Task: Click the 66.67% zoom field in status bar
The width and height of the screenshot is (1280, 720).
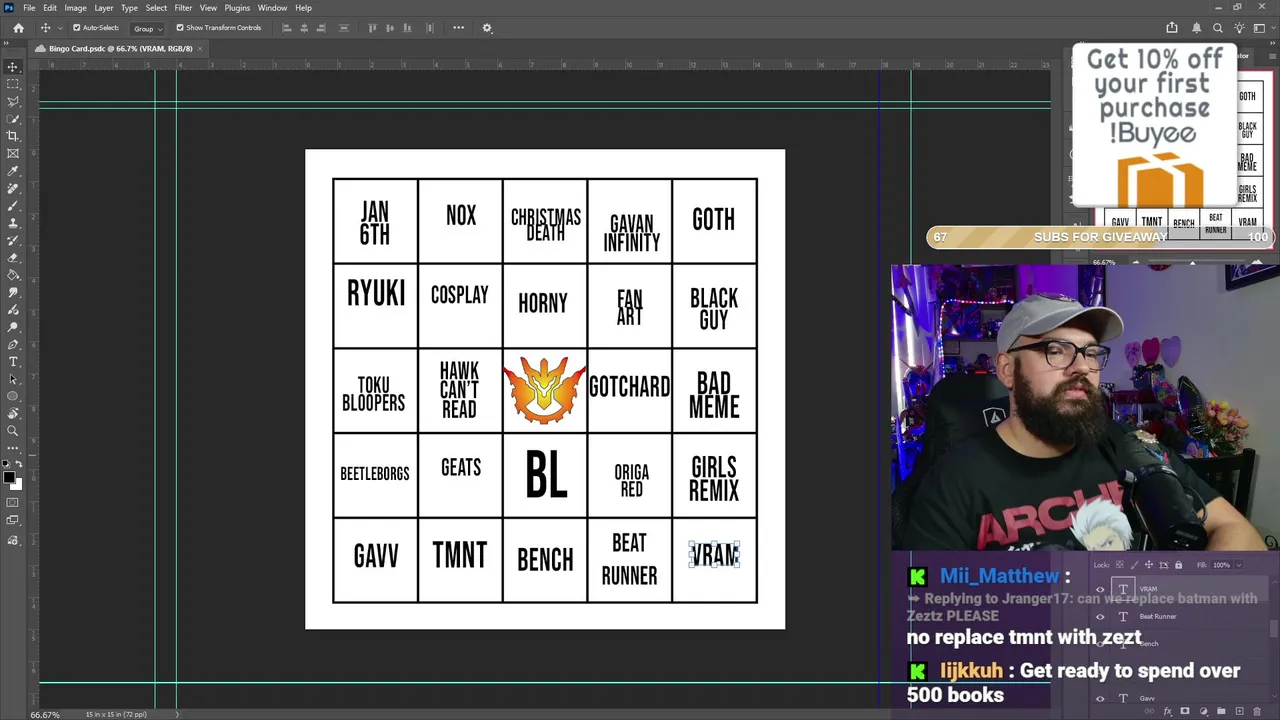Action: coord(44,715)
